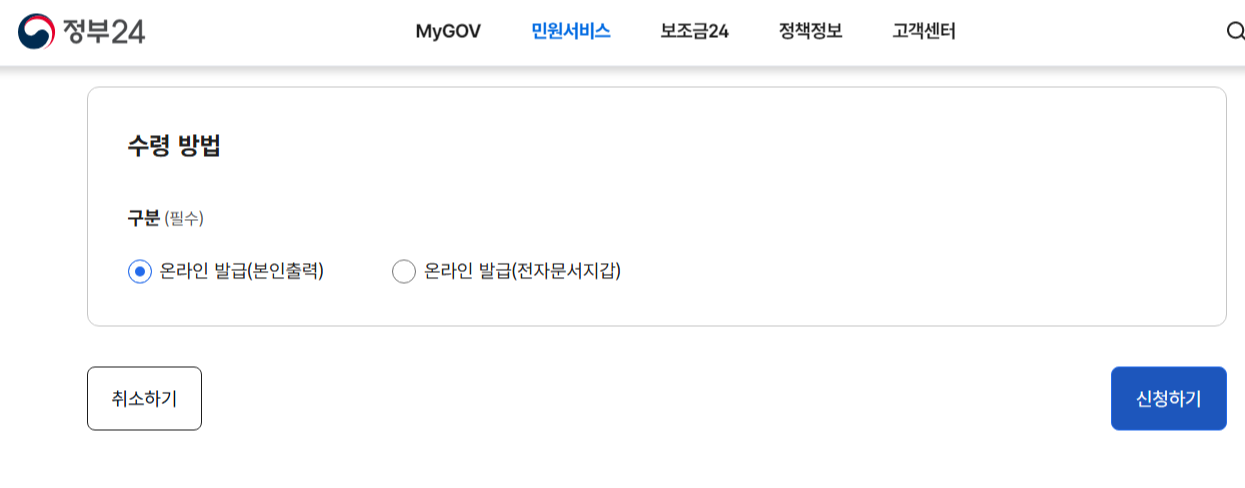Click the 정부24 taegeuk emblem logo
The height and width of the screenshot is (488, 1245).
pyautogui.click(x=36, y=31)
